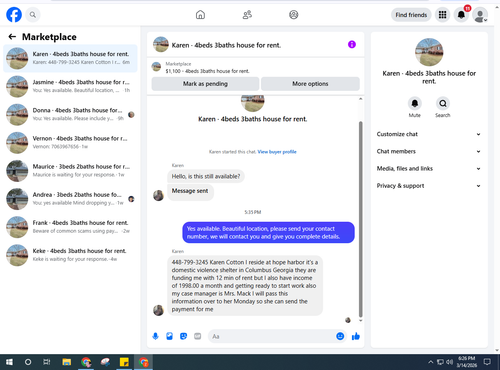Click the blue 'Yes available' sent message
Screen dimensions: 500x370
268,233
